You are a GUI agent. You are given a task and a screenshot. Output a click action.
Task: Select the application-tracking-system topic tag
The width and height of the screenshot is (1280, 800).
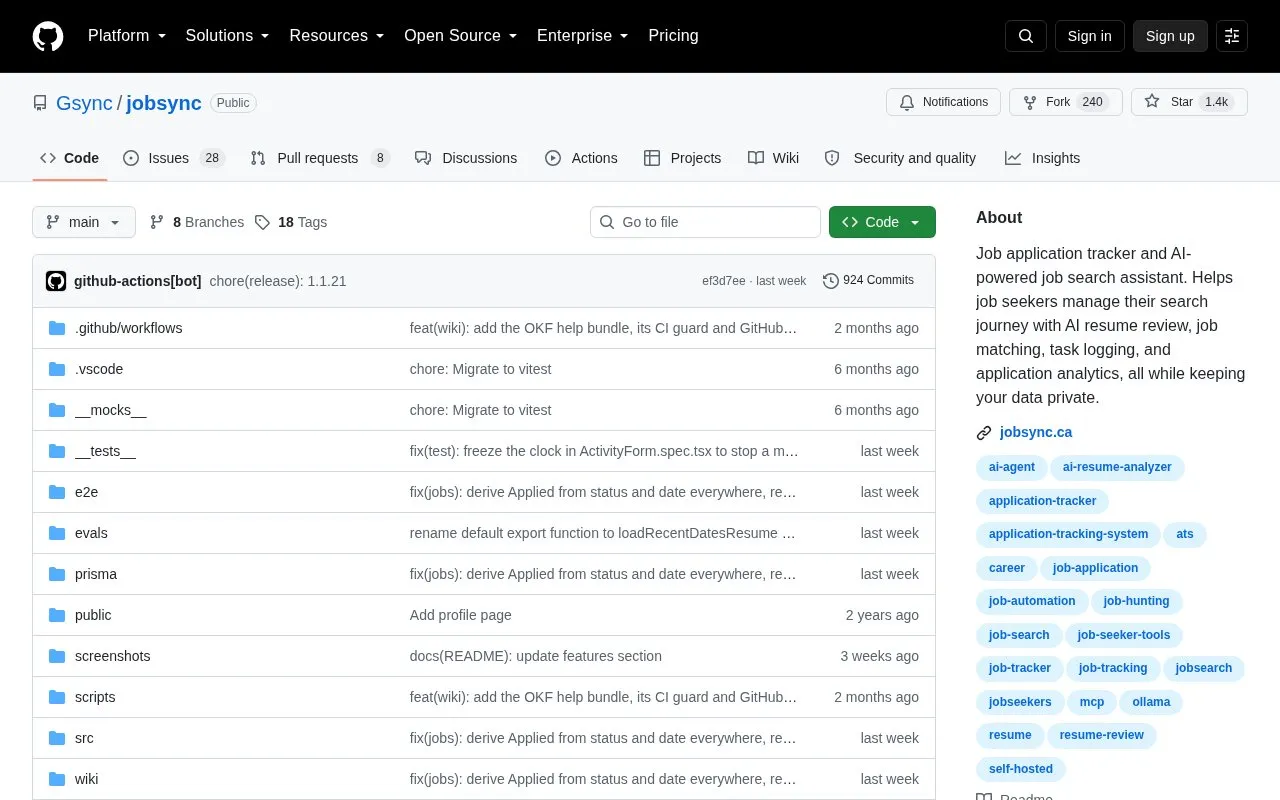coord(1068,534)
